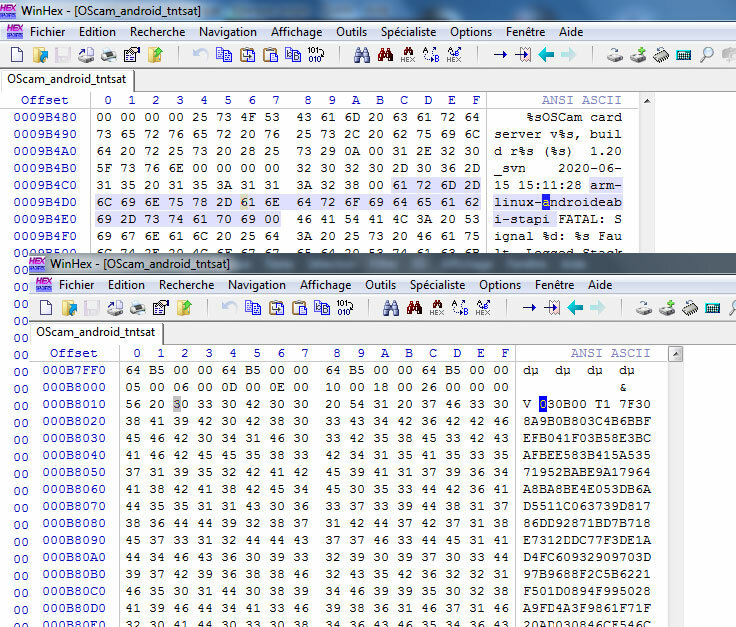Click Copy Block icon in bottom WinHex window

pyautogui.click(x=253, y=308)
